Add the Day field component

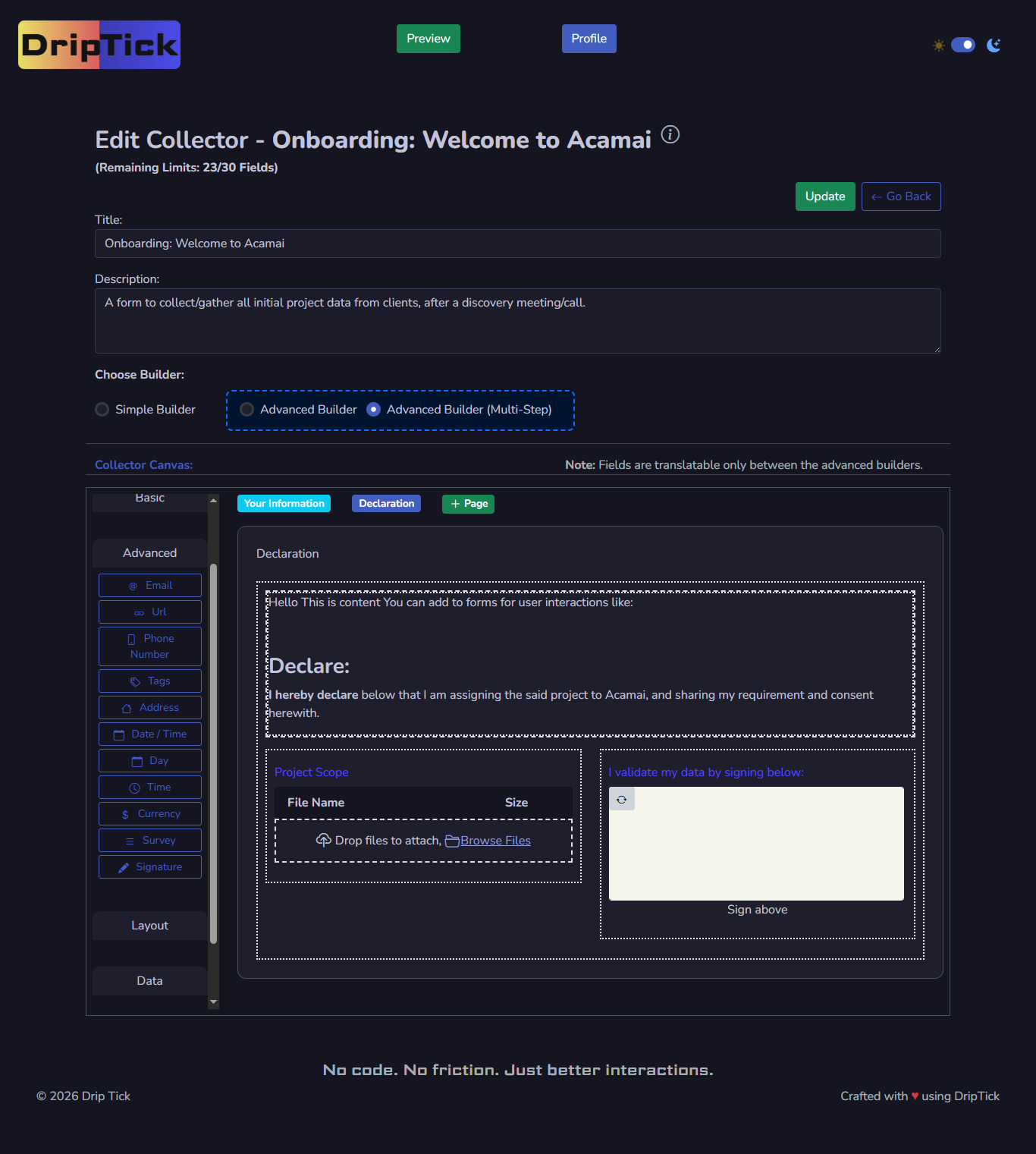tap(150, 761)
